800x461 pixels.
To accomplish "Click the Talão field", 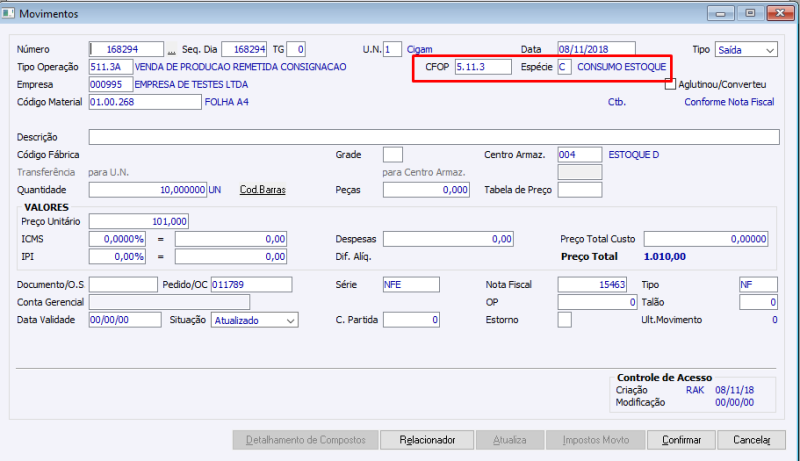I will tap(758, 302).
